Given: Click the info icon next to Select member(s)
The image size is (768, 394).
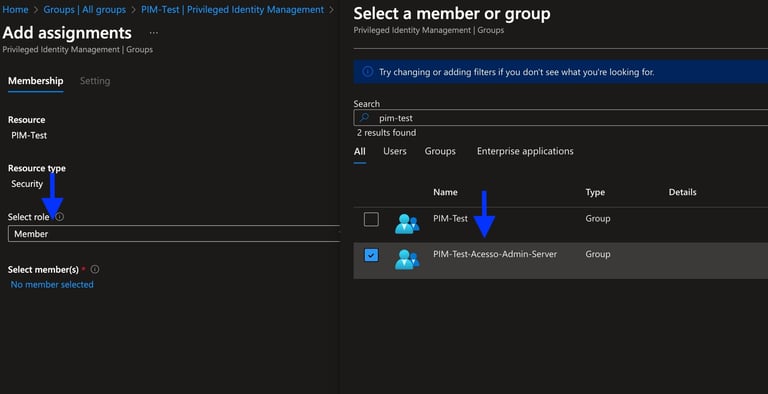Looking at the screenshot, I should click(x=95, y=269).
